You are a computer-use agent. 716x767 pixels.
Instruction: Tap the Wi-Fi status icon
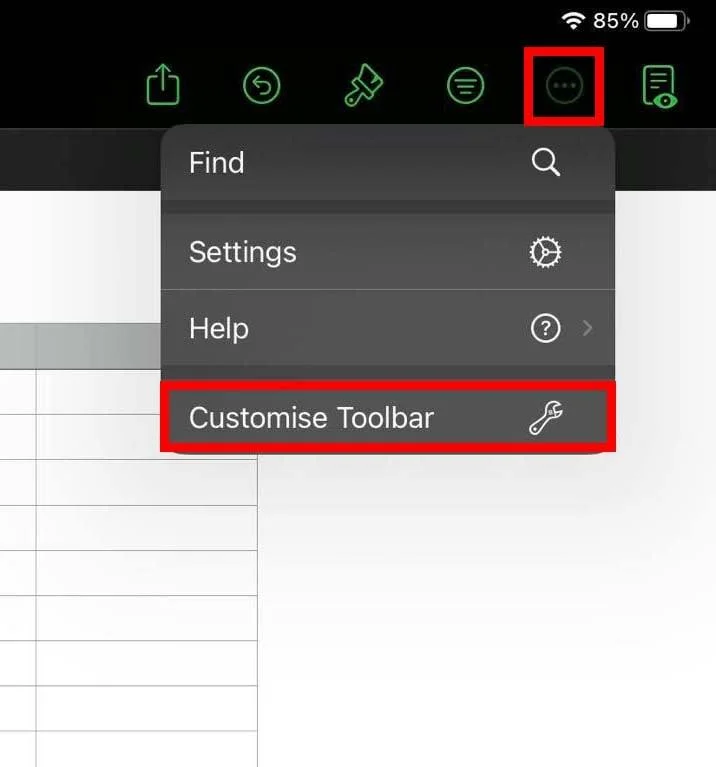tap(573, 21)
